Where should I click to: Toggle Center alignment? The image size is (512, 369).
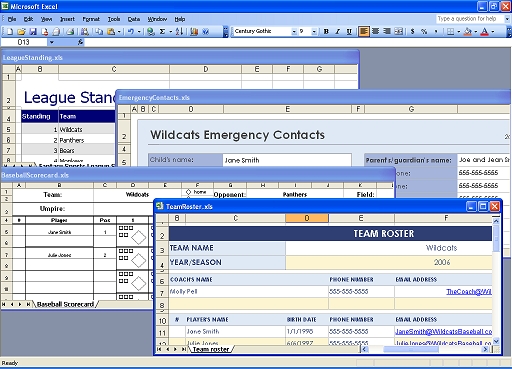(x=375, y=31)
